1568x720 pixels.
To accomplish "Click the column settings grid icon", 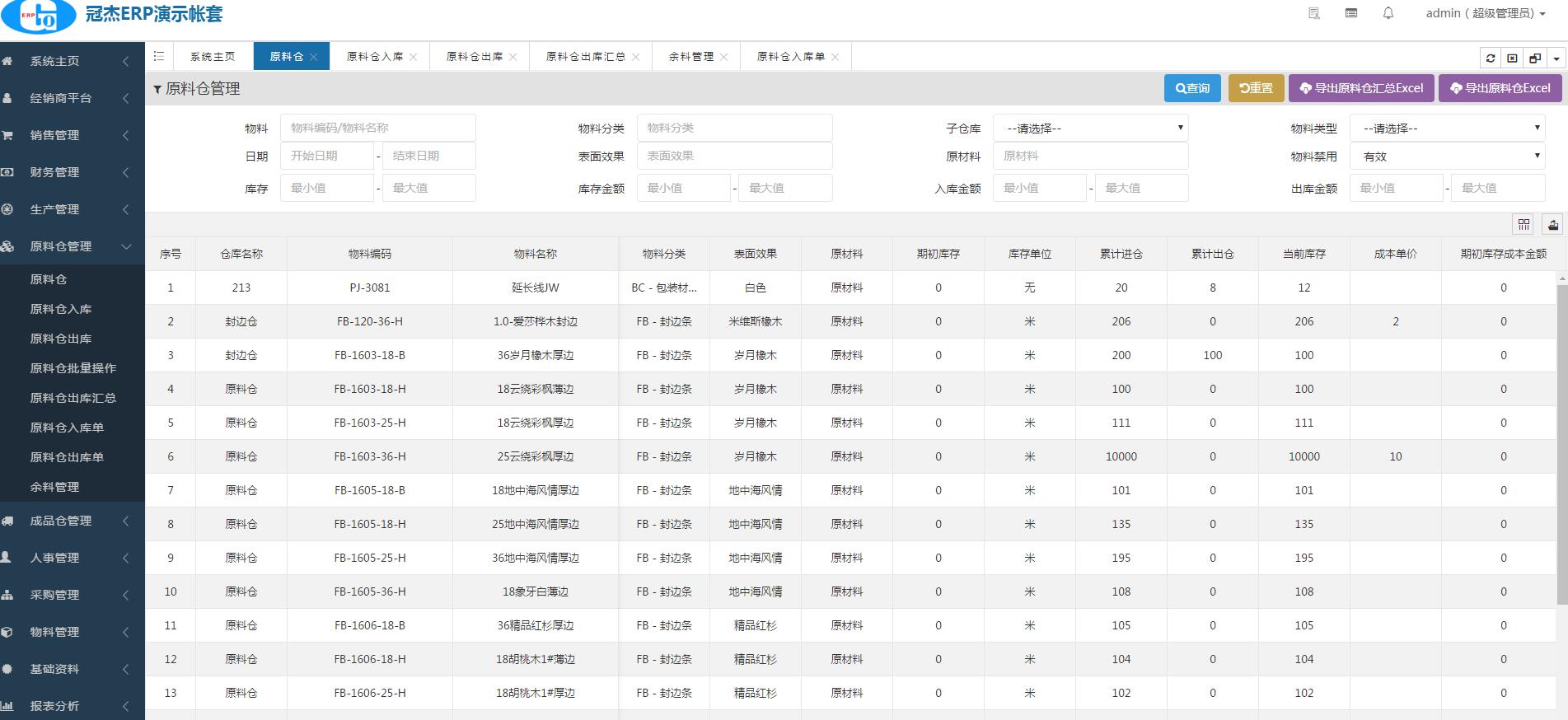I will click(x=1524, y=225).
